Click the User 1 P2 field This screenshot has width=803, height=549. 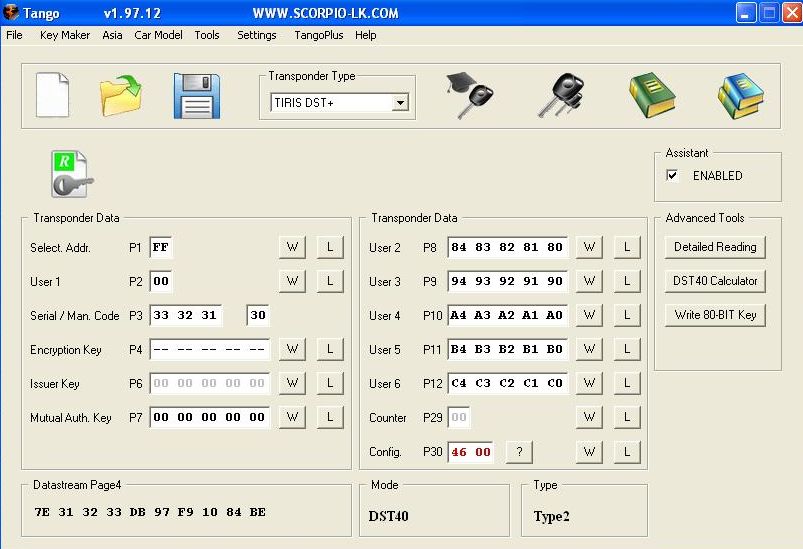tap(161, 281)
